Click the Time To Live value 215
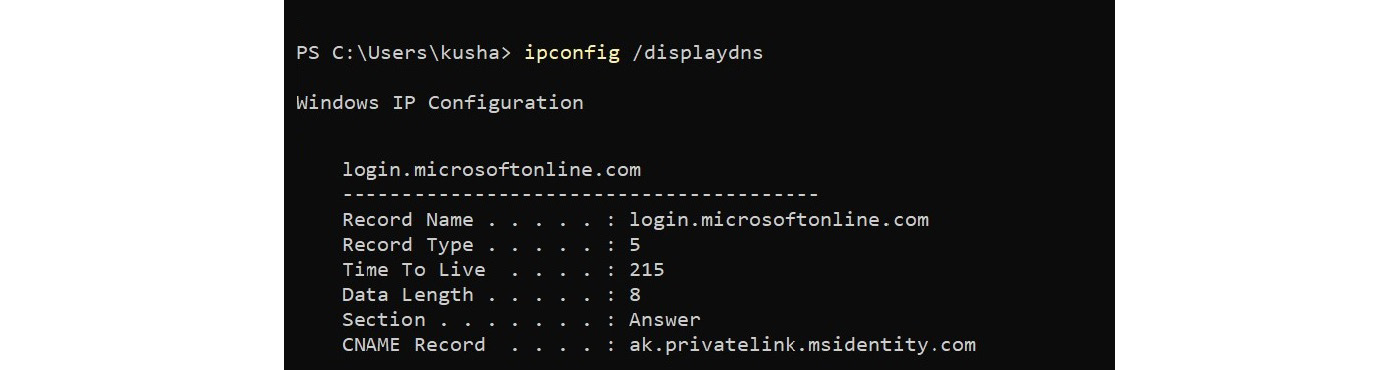This screenshot has width=1399, height=370. [647, 270]
